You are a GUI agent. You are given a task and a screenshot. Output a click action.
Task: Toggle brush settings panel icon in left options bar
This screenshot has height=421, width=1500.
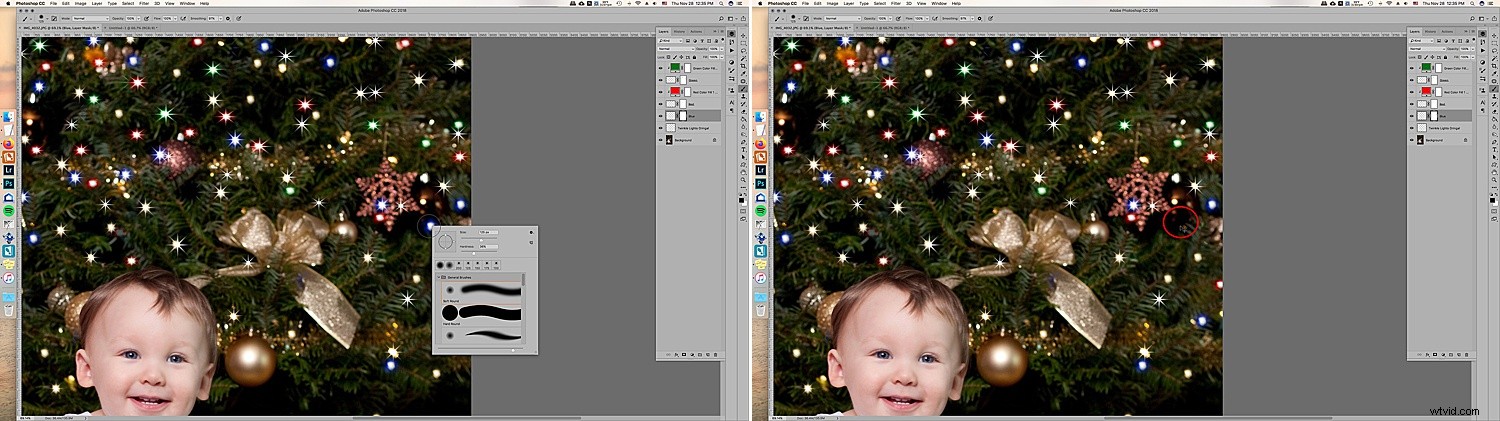pos(54,19)
